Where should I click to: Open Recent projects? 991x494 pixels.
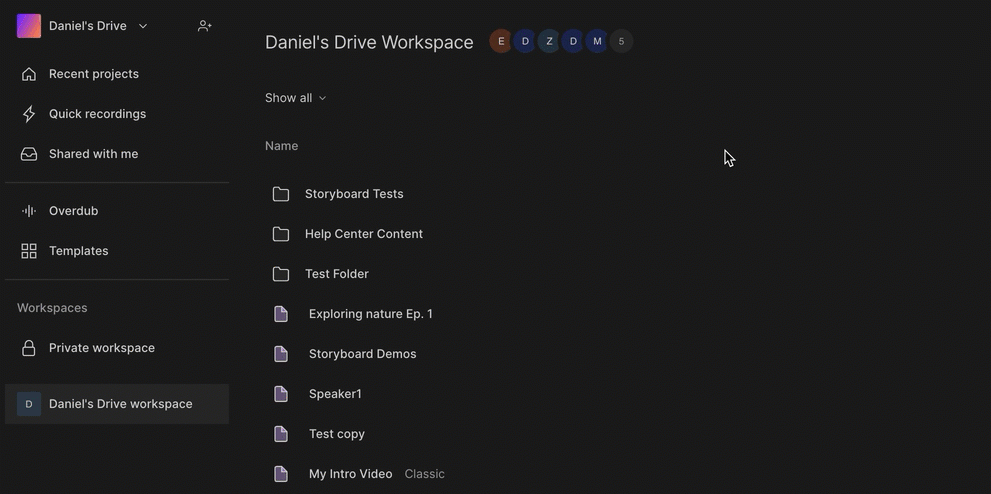pos(94,74)
